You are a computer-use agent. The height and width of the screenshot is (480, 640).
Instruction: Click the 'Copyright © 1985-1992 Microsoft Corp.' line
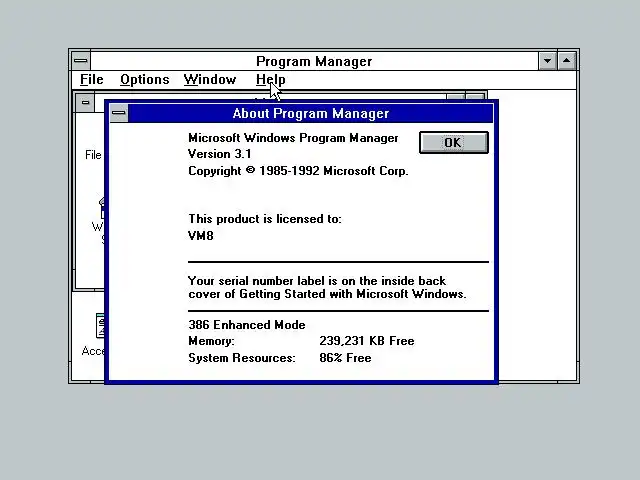click(x=298, y=171)
